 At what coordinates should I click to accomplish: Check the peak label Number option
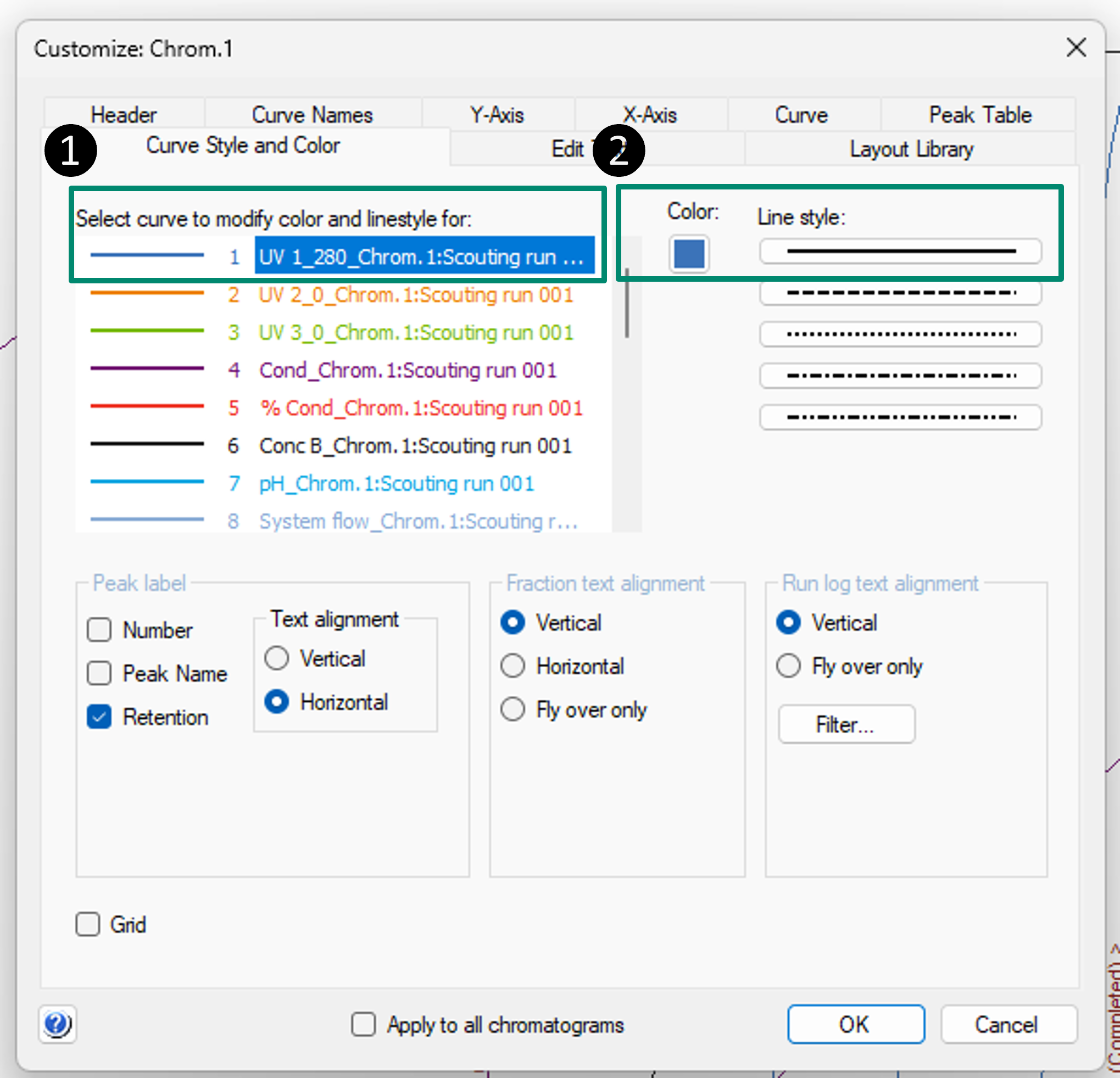click(99, 629)
